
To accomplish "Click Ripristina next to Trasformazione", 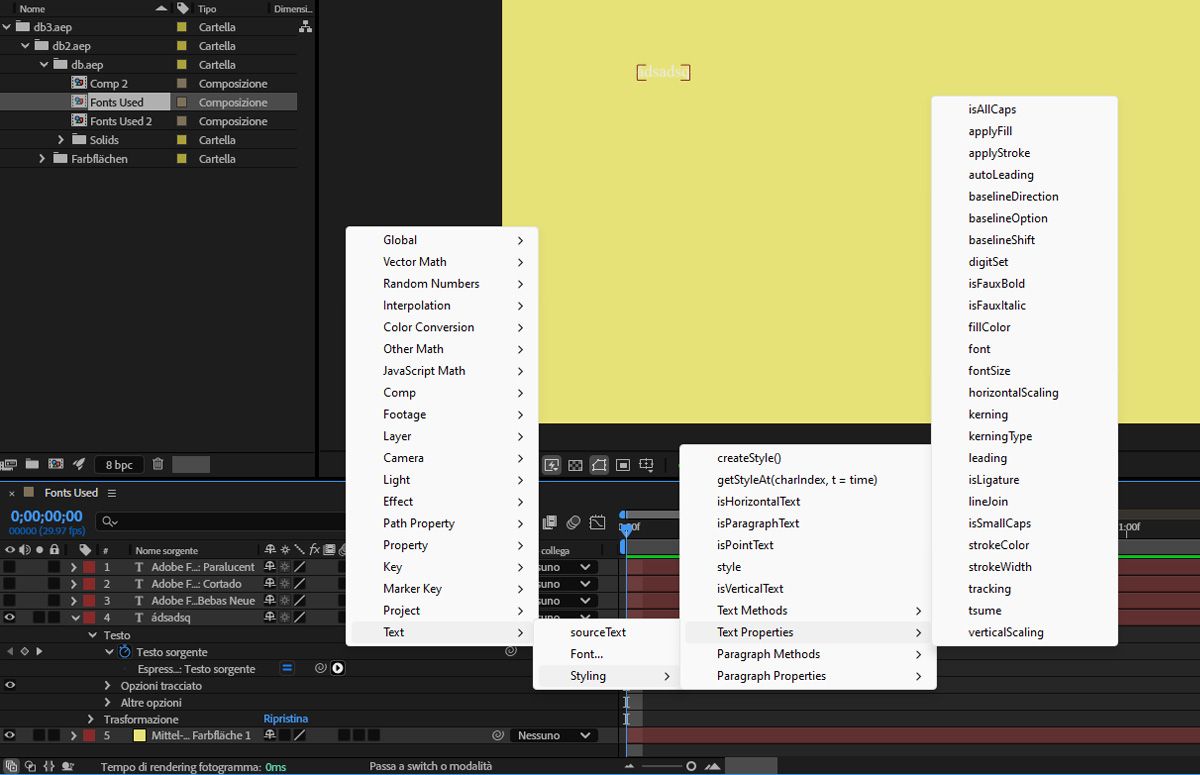I will 286,719.
